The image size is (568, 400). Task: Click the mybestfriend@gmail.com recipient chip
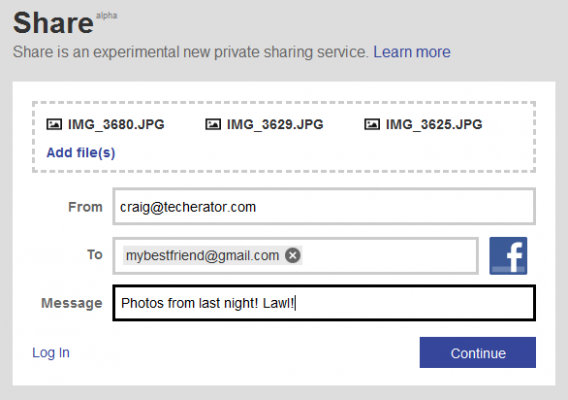click(x=203, y=255)
